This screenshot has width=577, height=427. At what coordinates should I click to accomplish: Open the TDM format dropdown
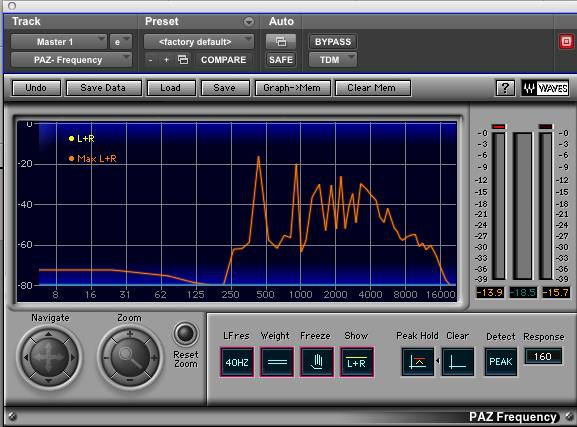pos(333,60)
